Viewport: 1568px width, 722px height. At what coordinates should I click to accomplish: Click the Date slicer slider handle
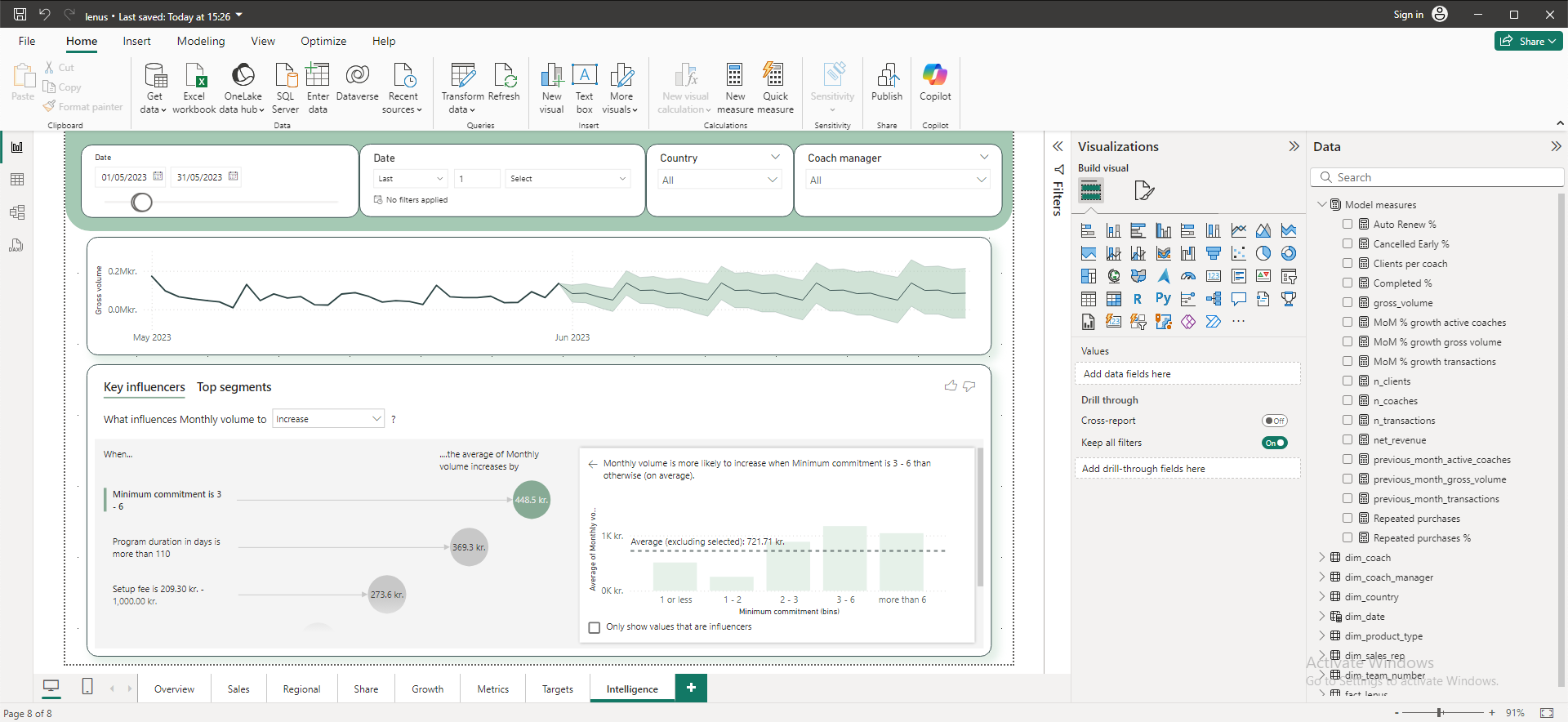click(x=142, y=202)
